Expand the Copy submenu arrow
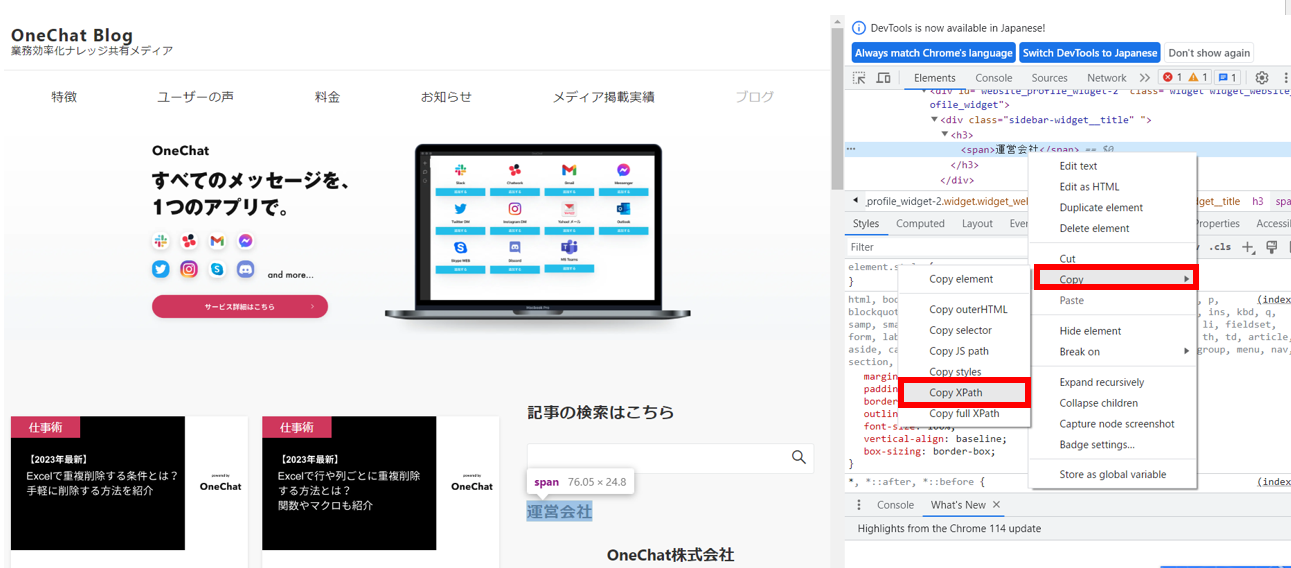This screenshot has width=1291, height=568. (x=1187, y=279)
